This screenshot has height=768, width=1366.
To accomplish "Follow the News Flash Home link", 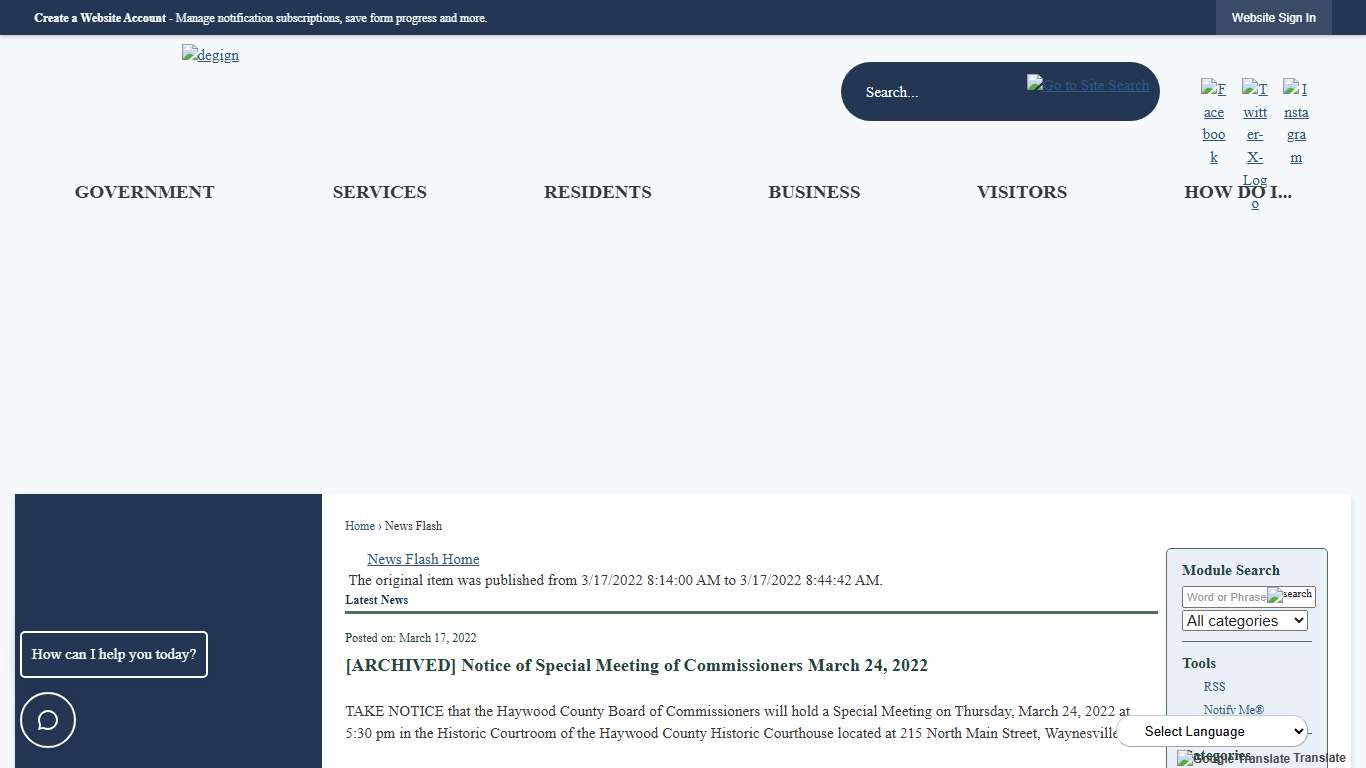I will (423, 559).
